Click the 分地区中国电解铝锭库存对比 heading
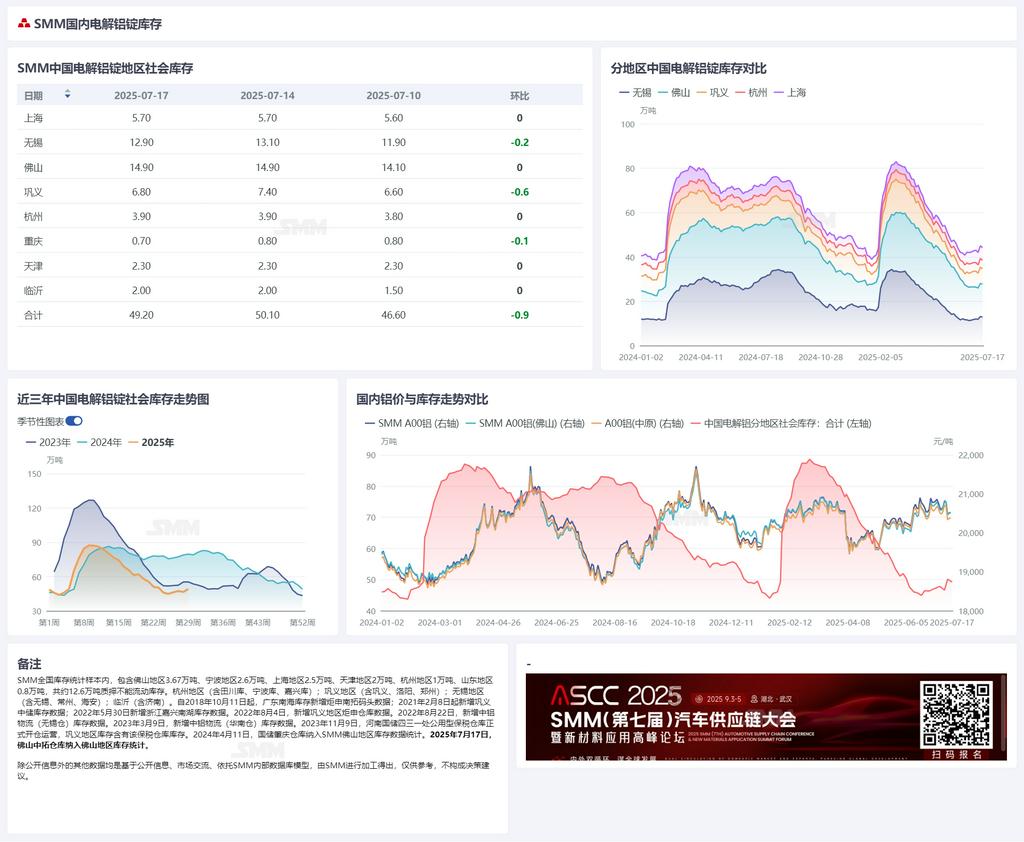The width and height of the screenshot is (1024, 842). click(x=688, y=68)
